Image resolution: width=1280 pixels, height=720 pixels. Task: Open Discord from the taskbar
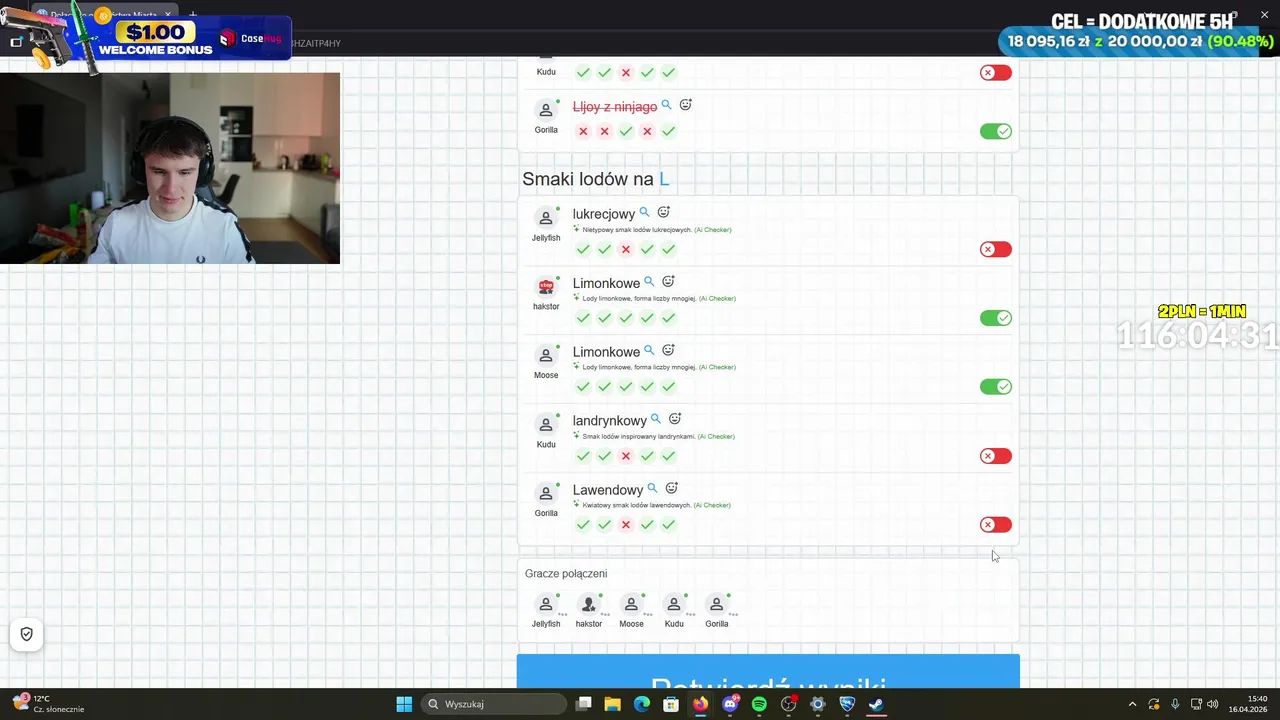730,704
